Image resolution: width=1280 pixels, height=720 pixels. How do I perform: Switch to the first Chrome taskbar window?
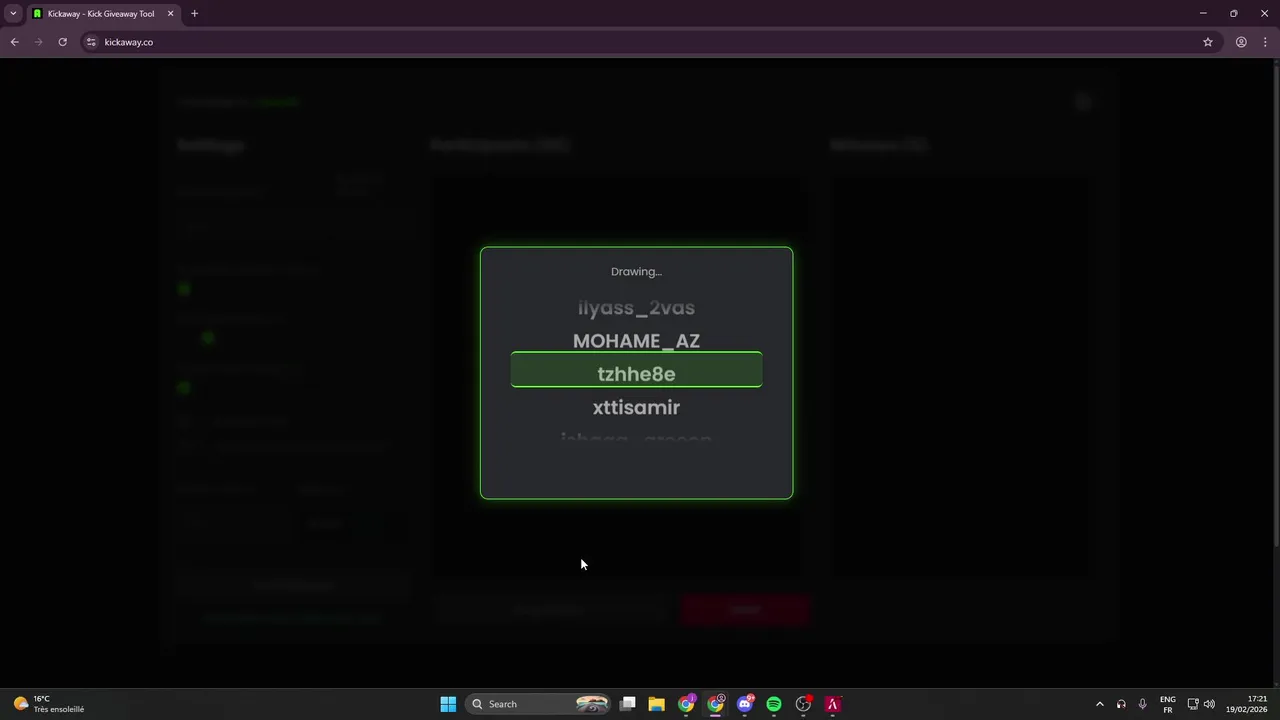(x=686, y=704)
